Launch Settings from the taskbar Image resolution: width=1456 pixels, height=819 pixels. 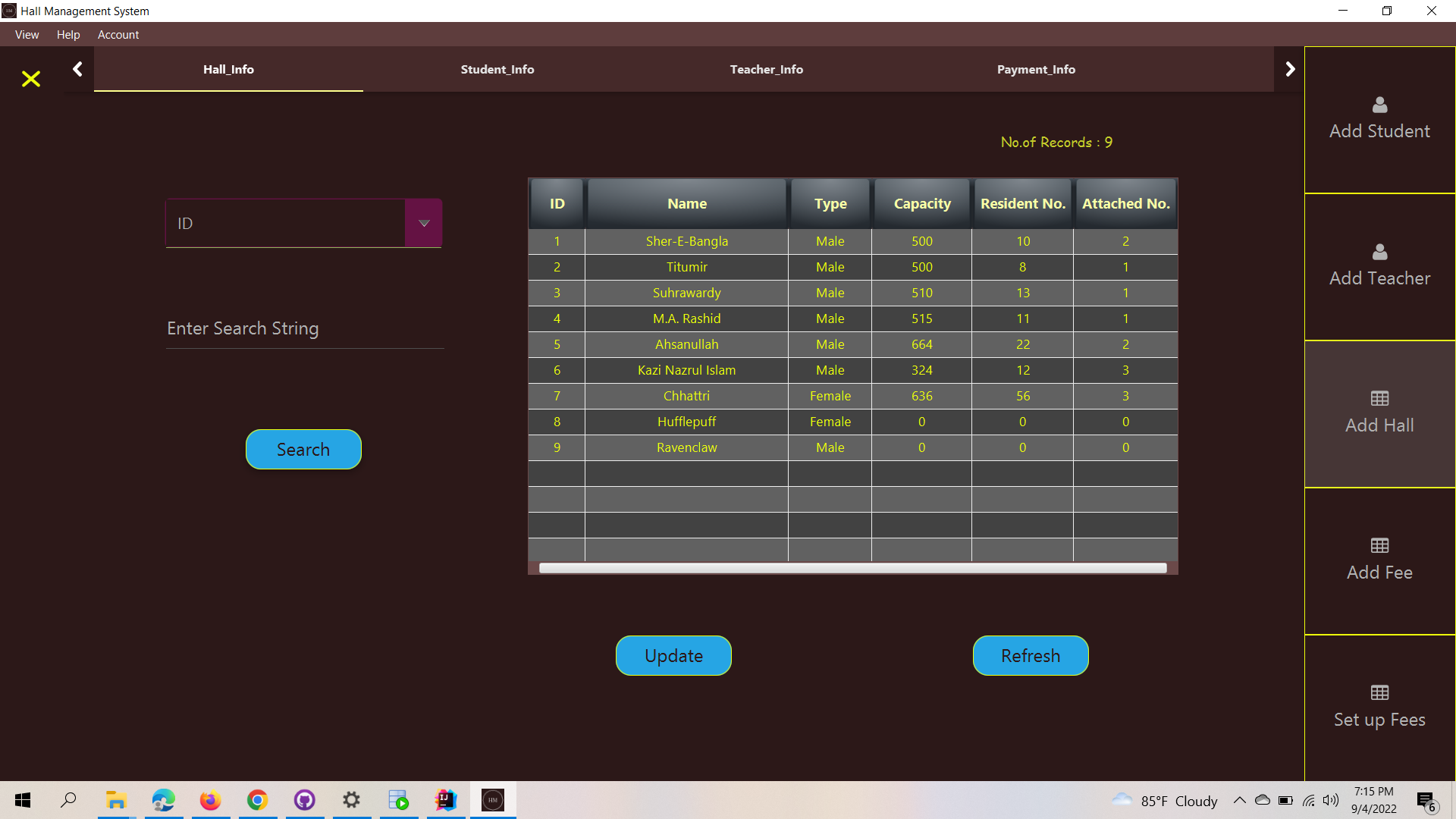(351, 800)
